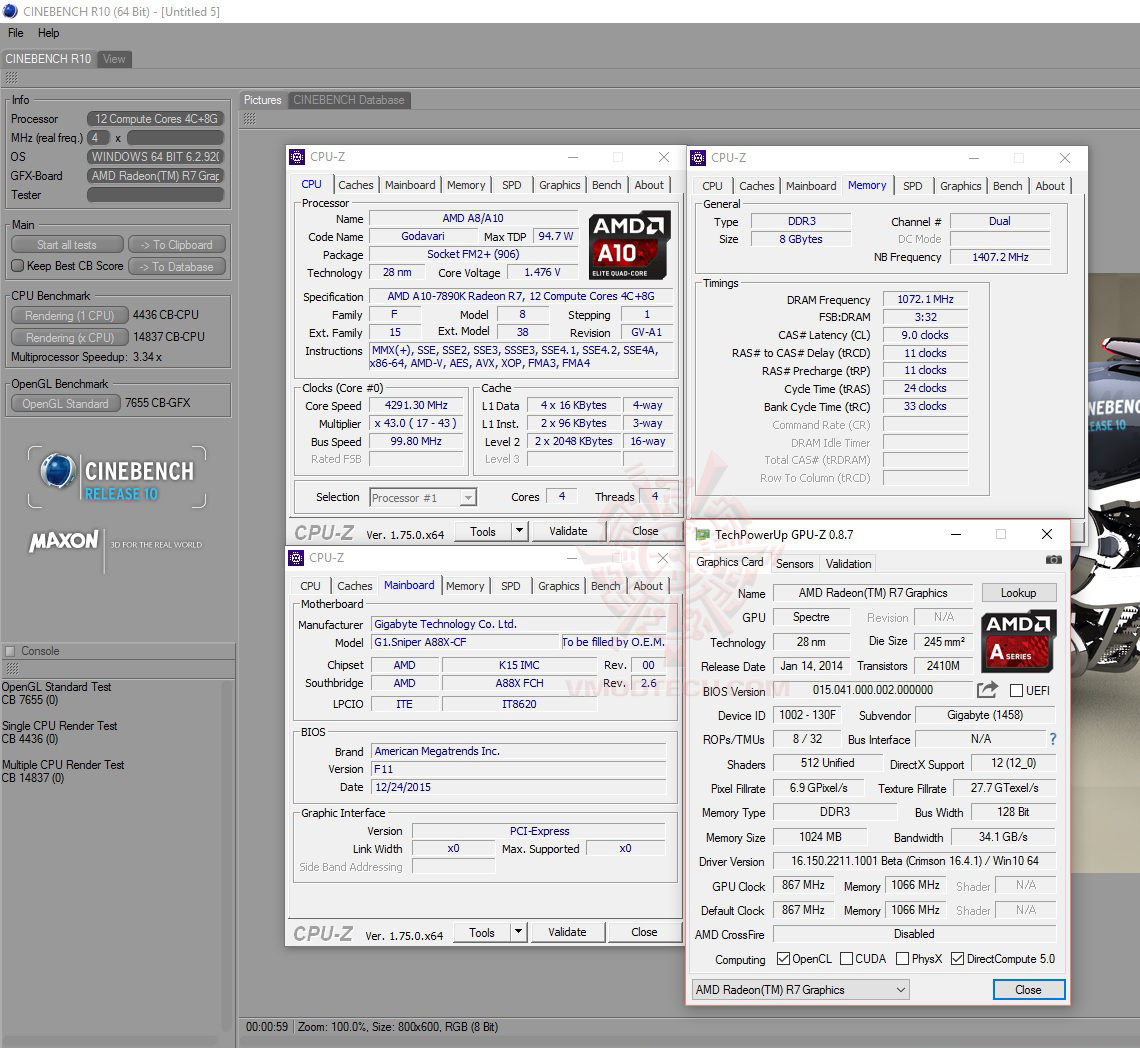
Task: Click the DRAM Frequency value 1072.1 MHz
Action: pyautogui.click(x=925, y=299)
